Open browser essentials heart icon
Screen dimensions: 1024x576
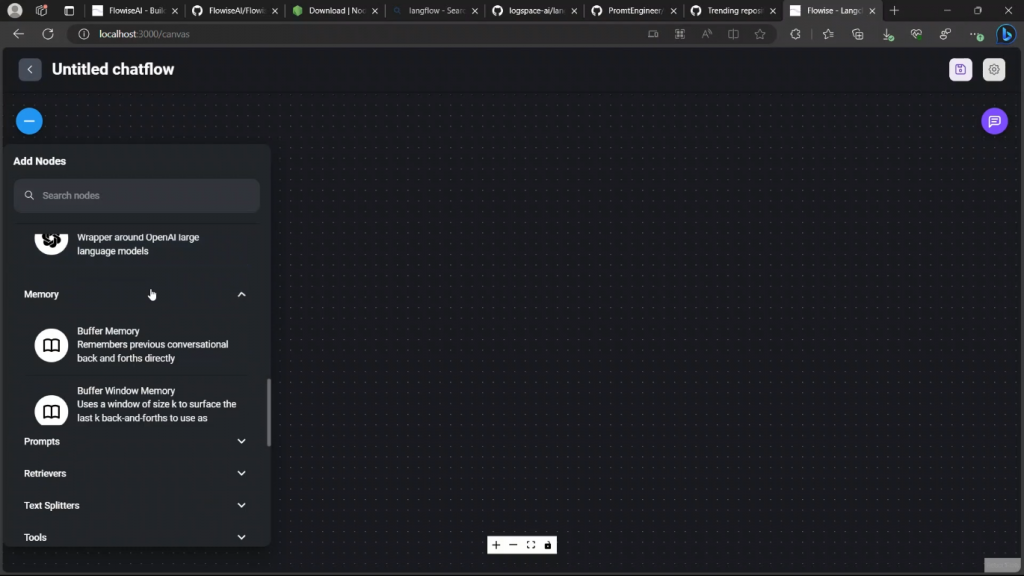[x=916, y=34]
